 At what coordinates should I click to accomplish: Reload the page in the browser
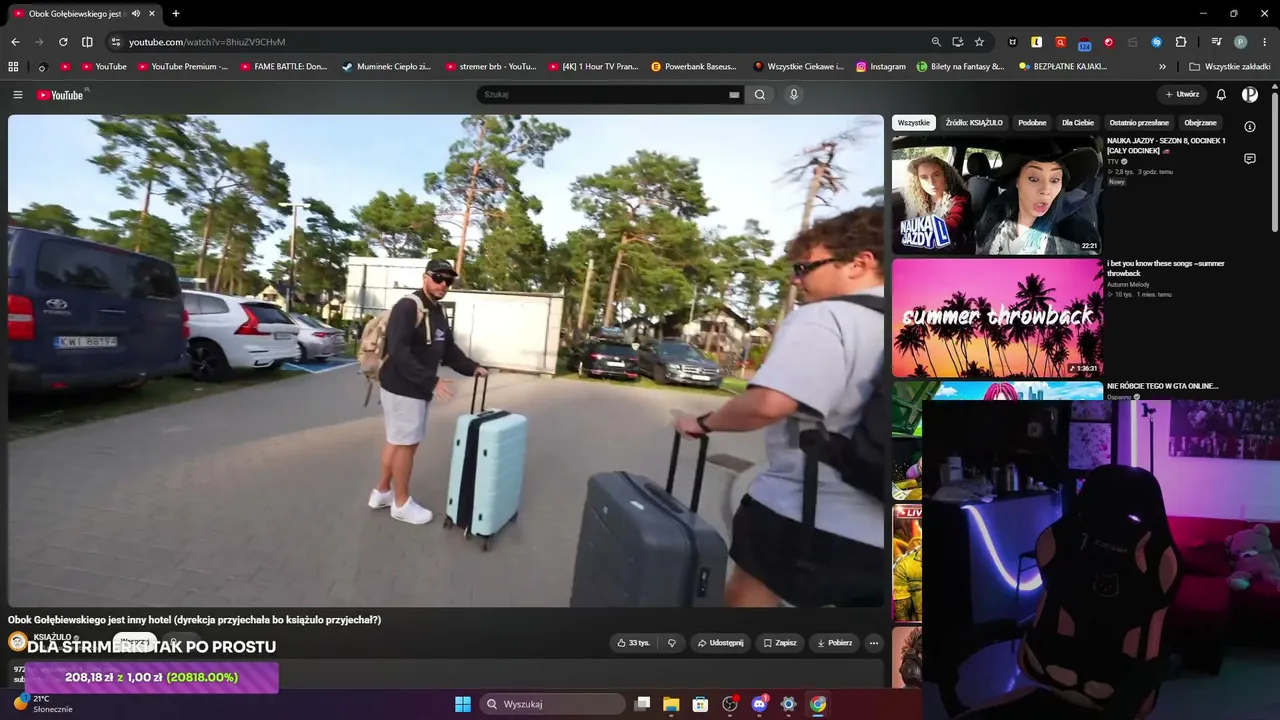[63, 42]
